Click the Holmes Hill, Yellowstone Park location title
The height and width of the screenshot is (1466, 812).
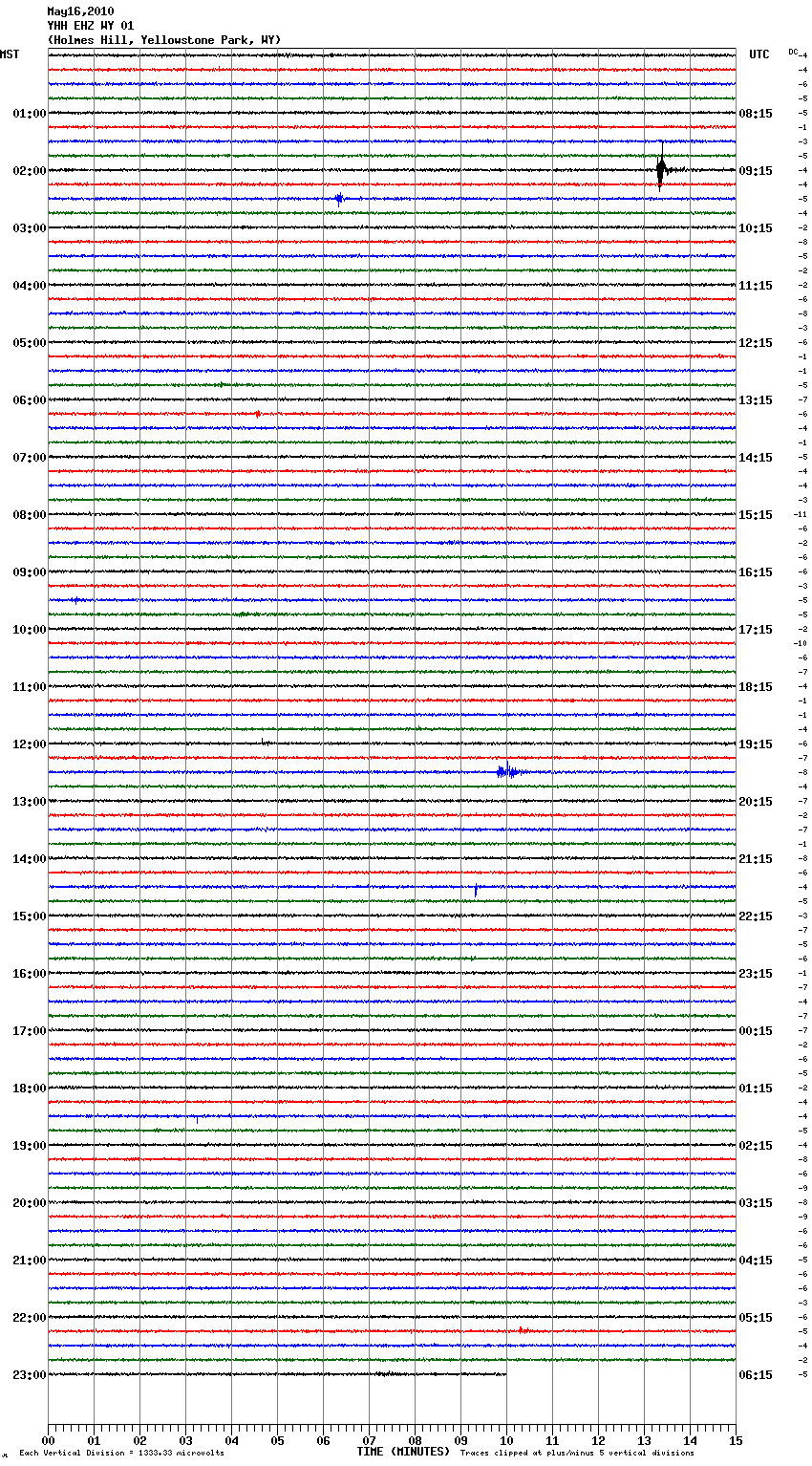(x=164, y=40)
